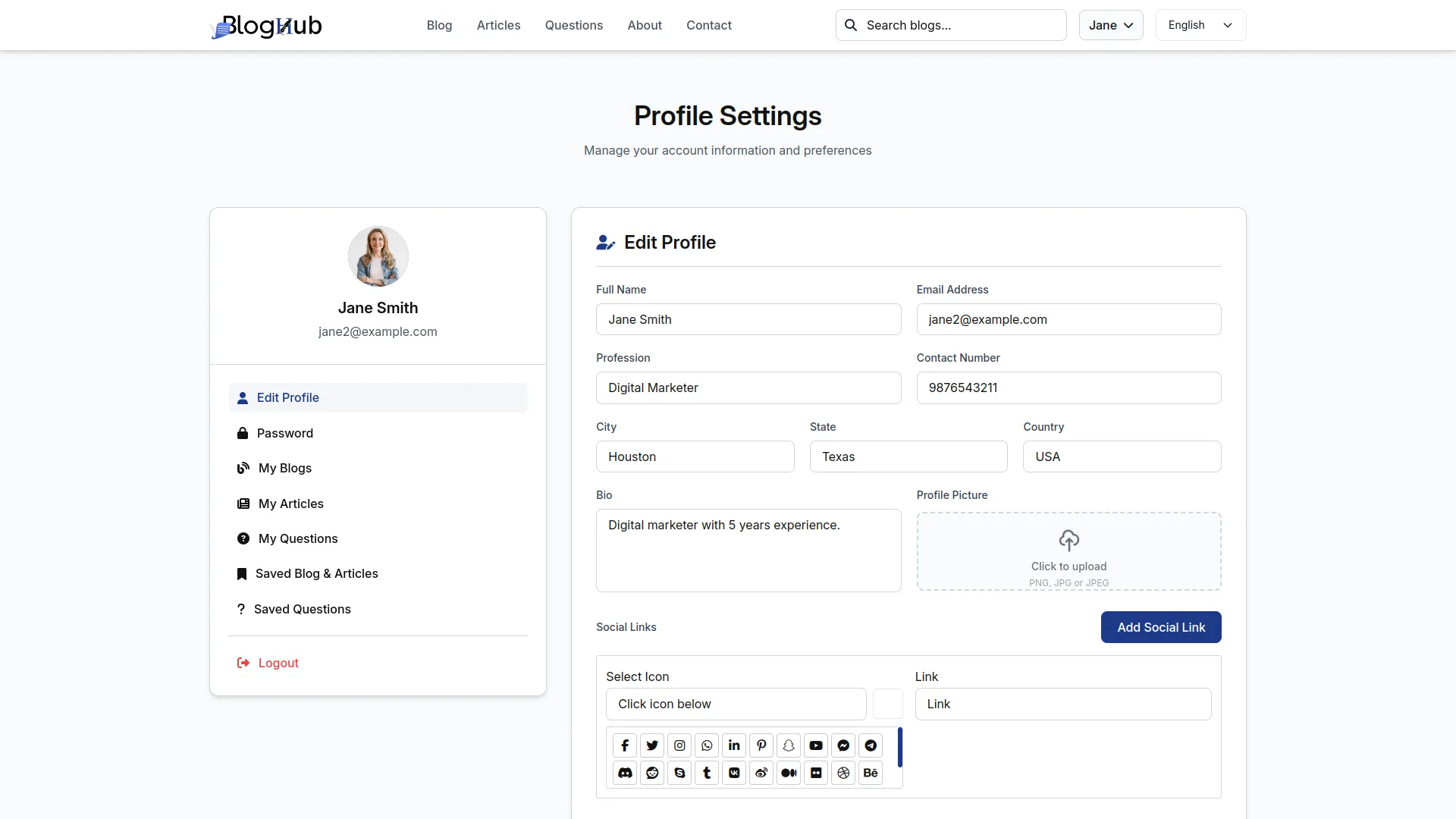Select the YouTube icon
1456x819 pixels.
tap(816, 745)
